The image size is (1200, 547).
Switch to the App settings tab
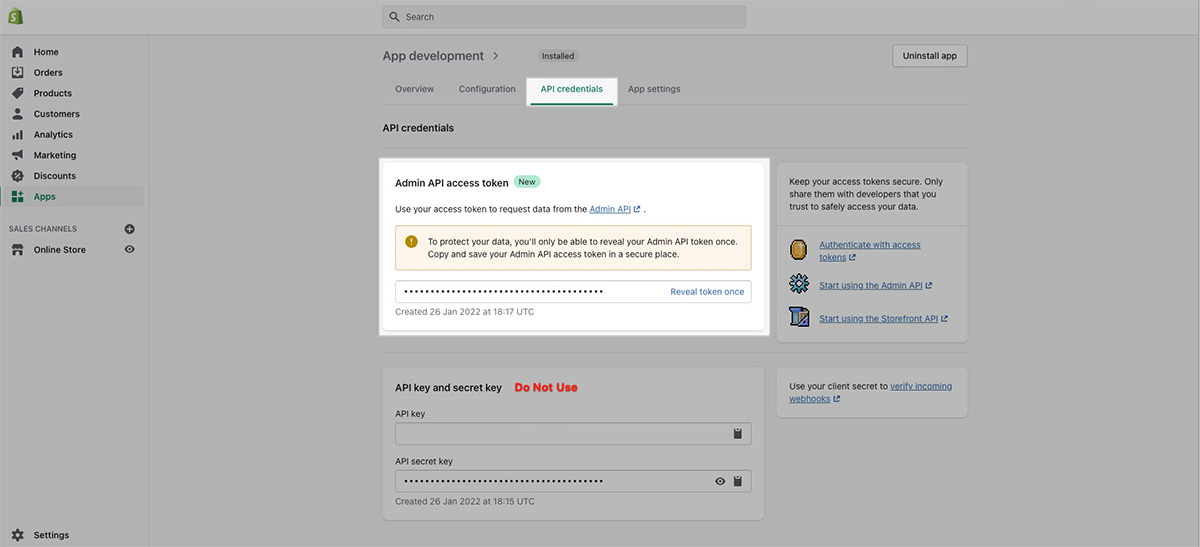pyautogui.click(x=654, y=89)
